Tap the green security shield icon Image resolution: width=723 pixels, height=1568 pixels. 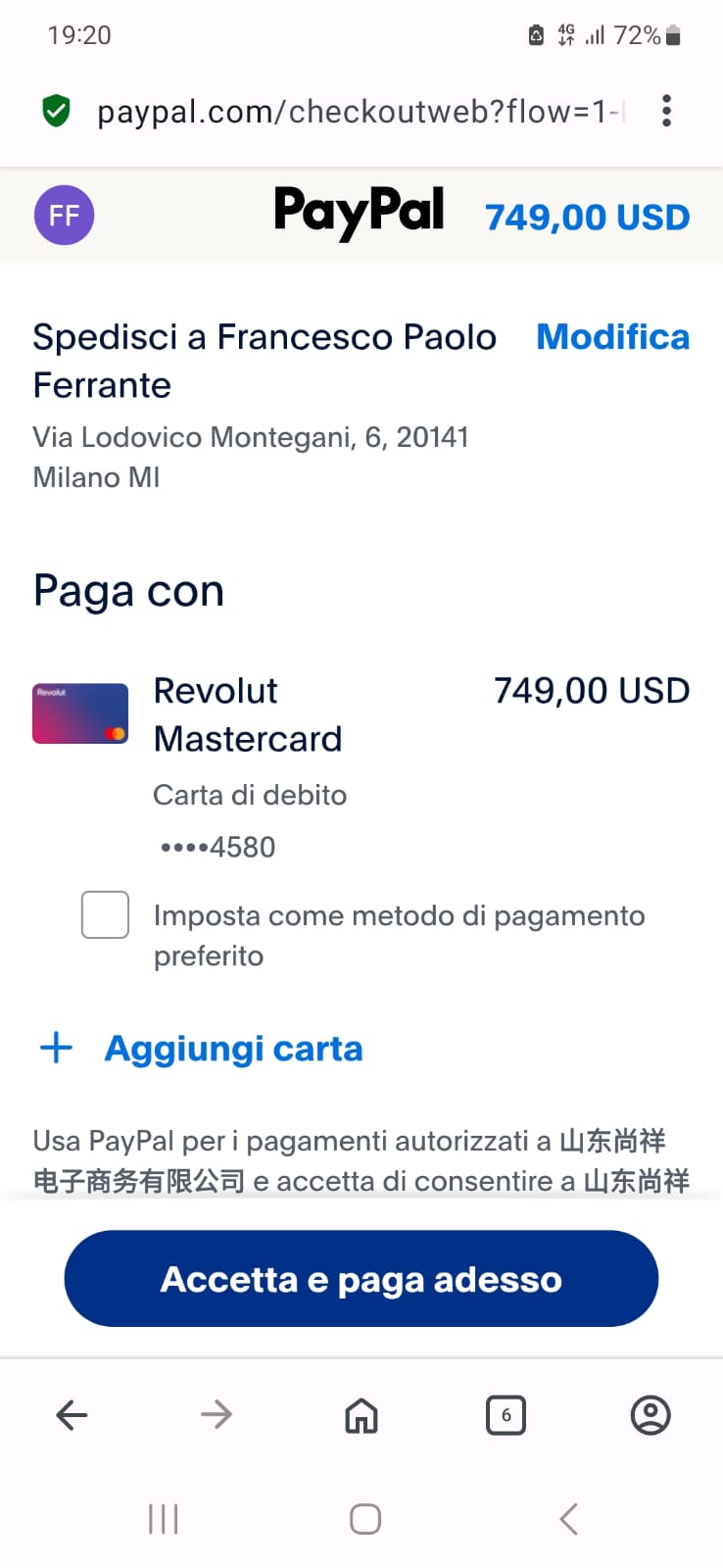tap(57, 112)
